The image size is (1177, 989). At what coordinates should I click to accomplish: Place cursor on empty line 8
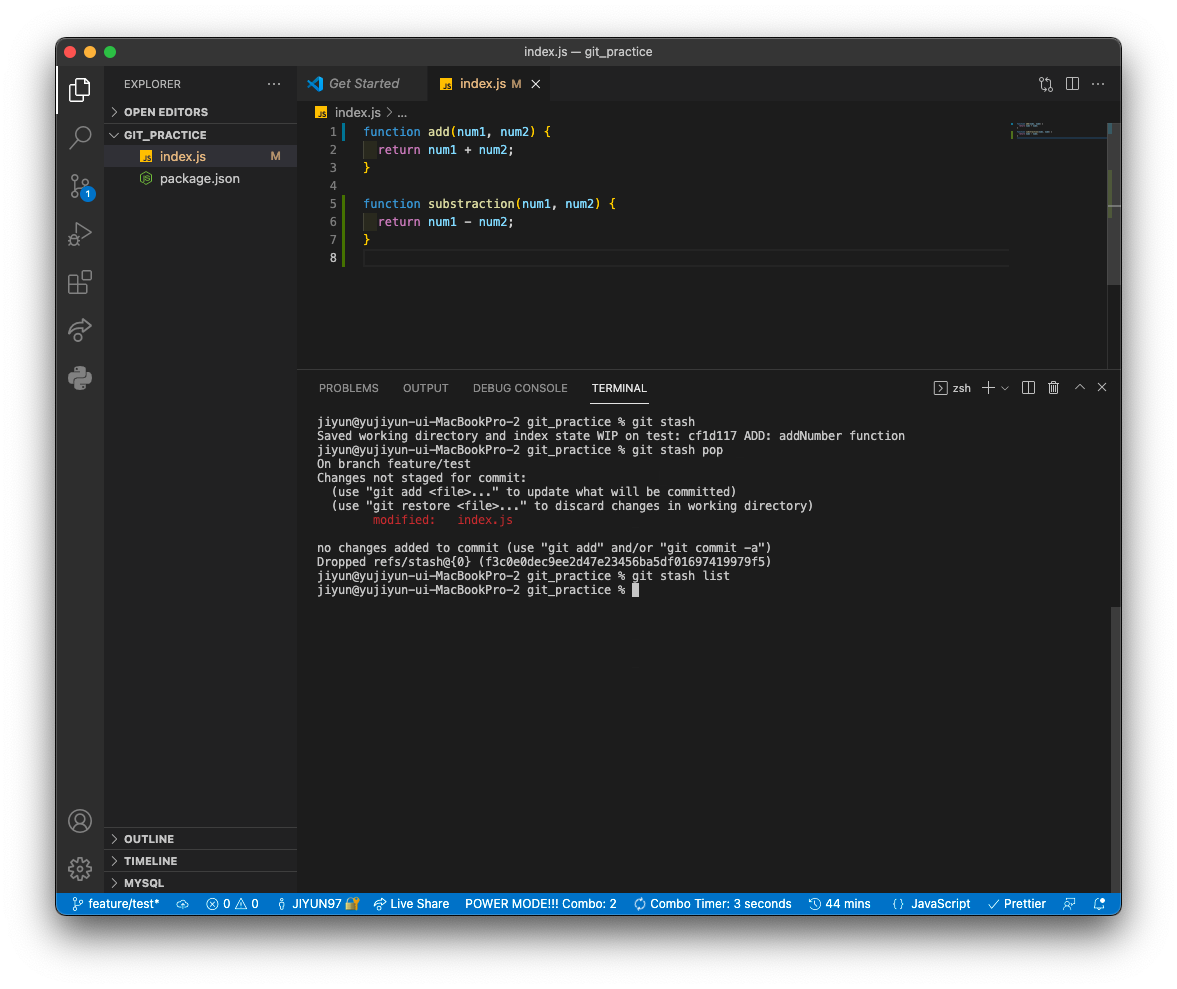pos(685,258)
